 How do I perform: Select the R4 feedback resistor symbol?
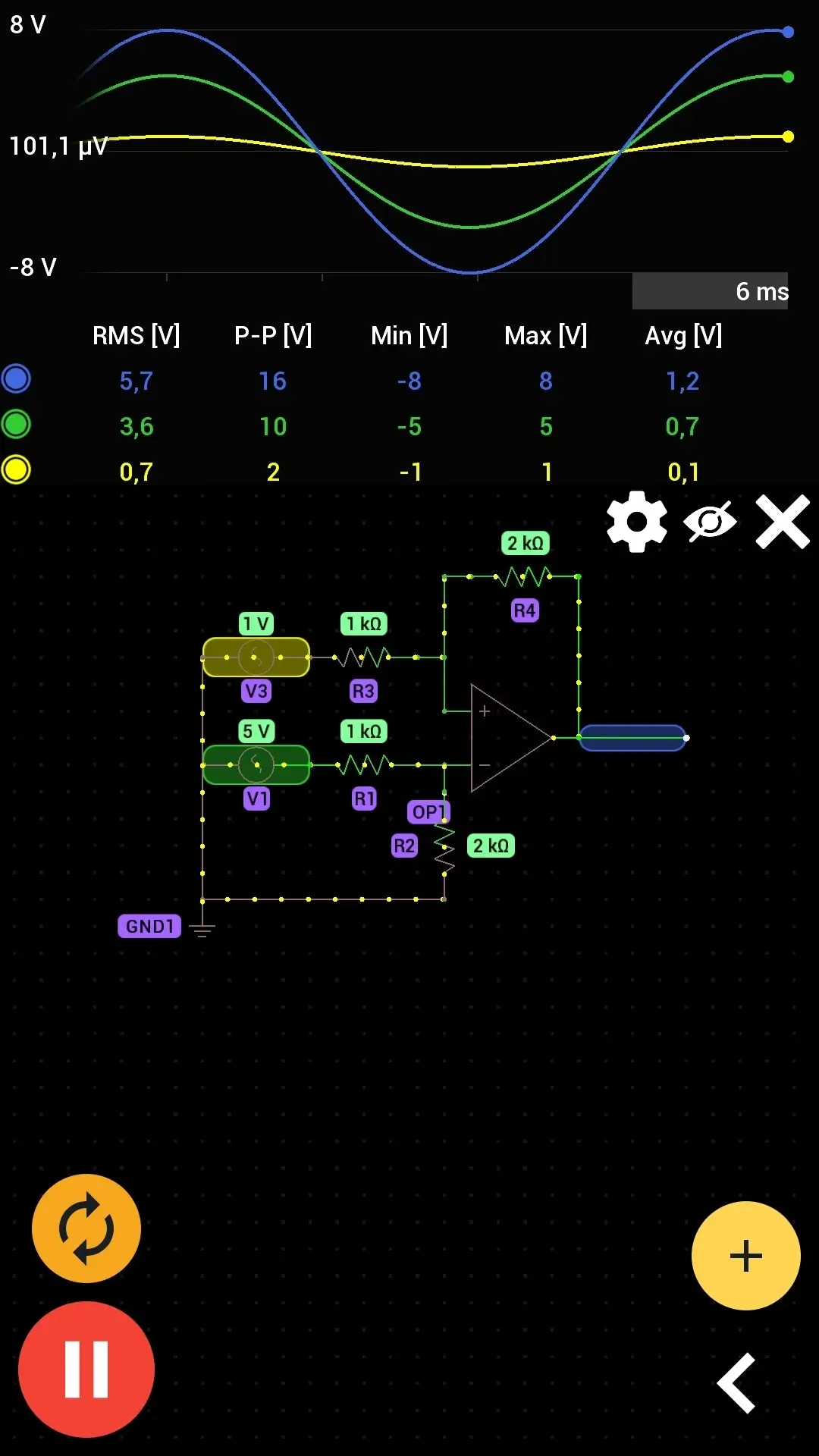pos(523,578)
